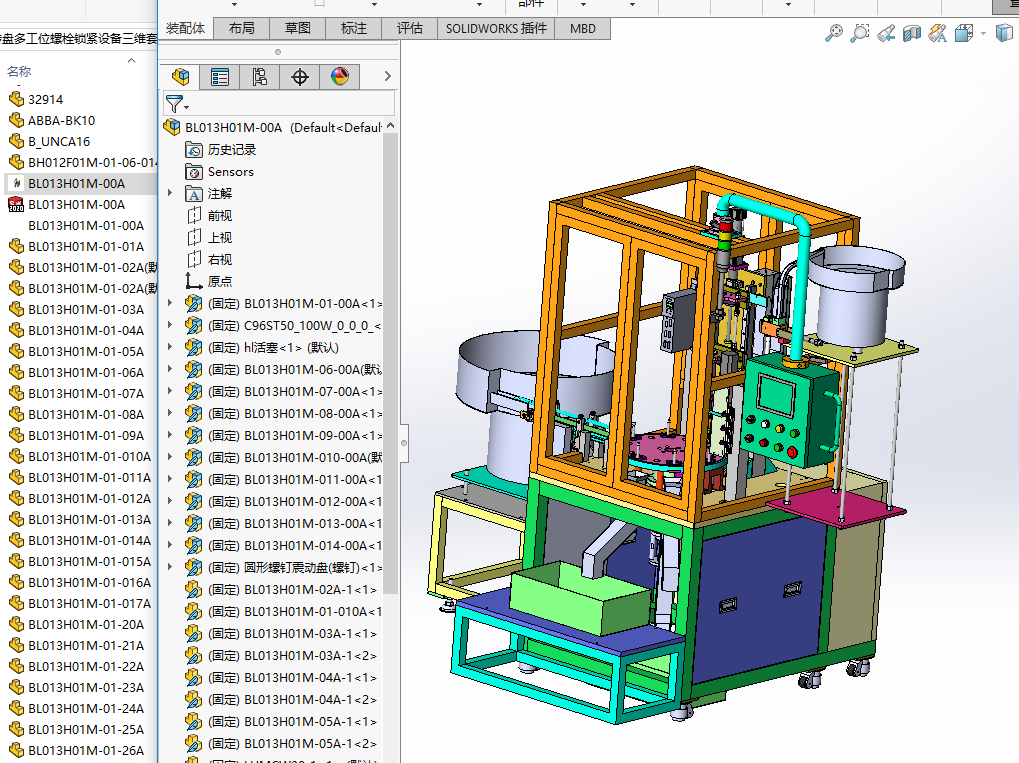
Task: Open the SOLIDWORKS 插件 tab
Action: click(x=496, y=28)
